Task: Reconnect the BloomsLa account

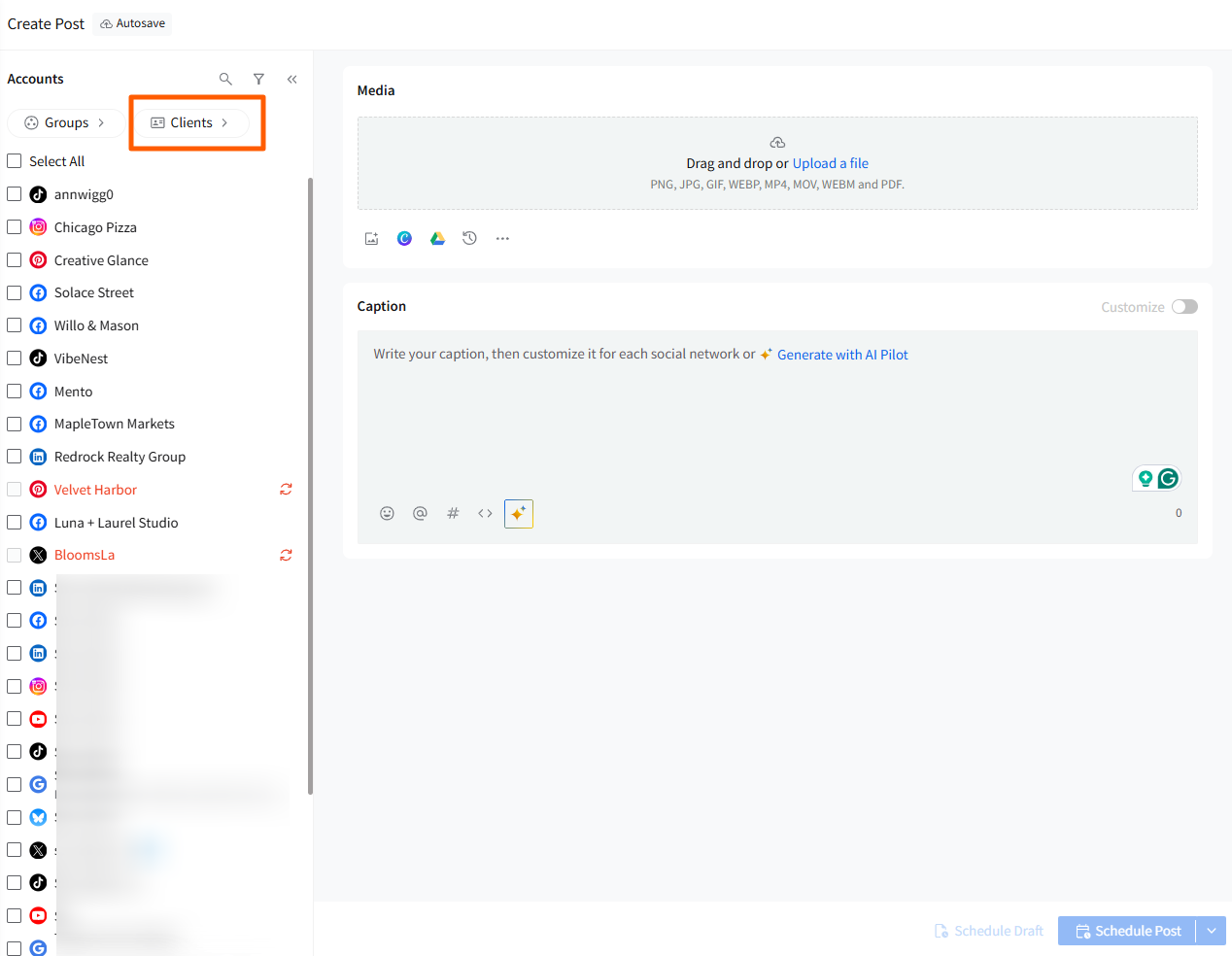Action: (x=286, y=555)
